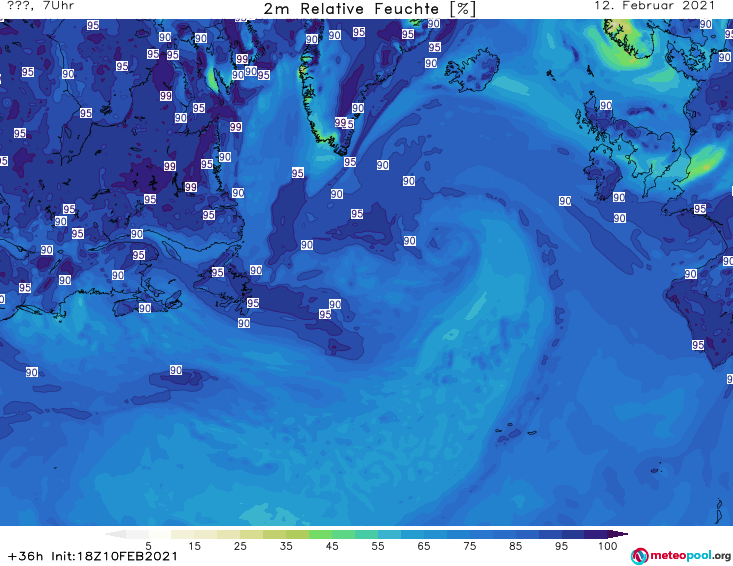This screenshot has height=566, width=733.
Task: Select the "+36h Init:18Z10FEB2021" forecast run text
Action: pyautogui.click(x=93, y=556)
